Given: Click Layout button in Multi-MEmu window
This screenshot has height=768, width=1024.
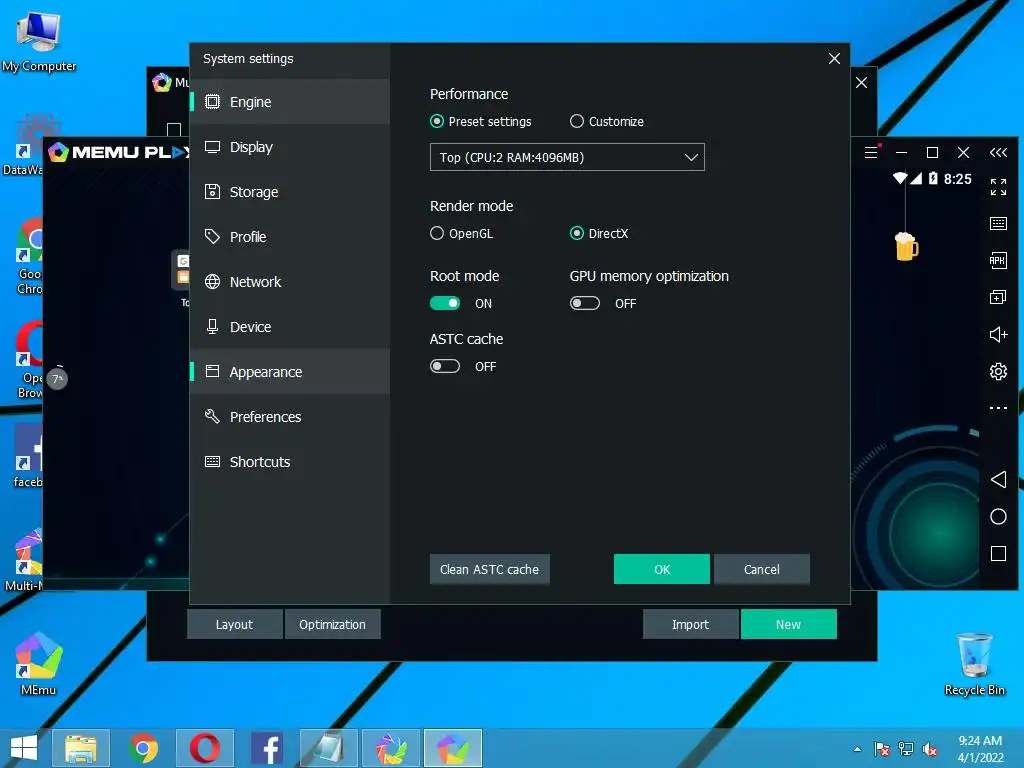Looking at the screenshot, I should 234,624.
